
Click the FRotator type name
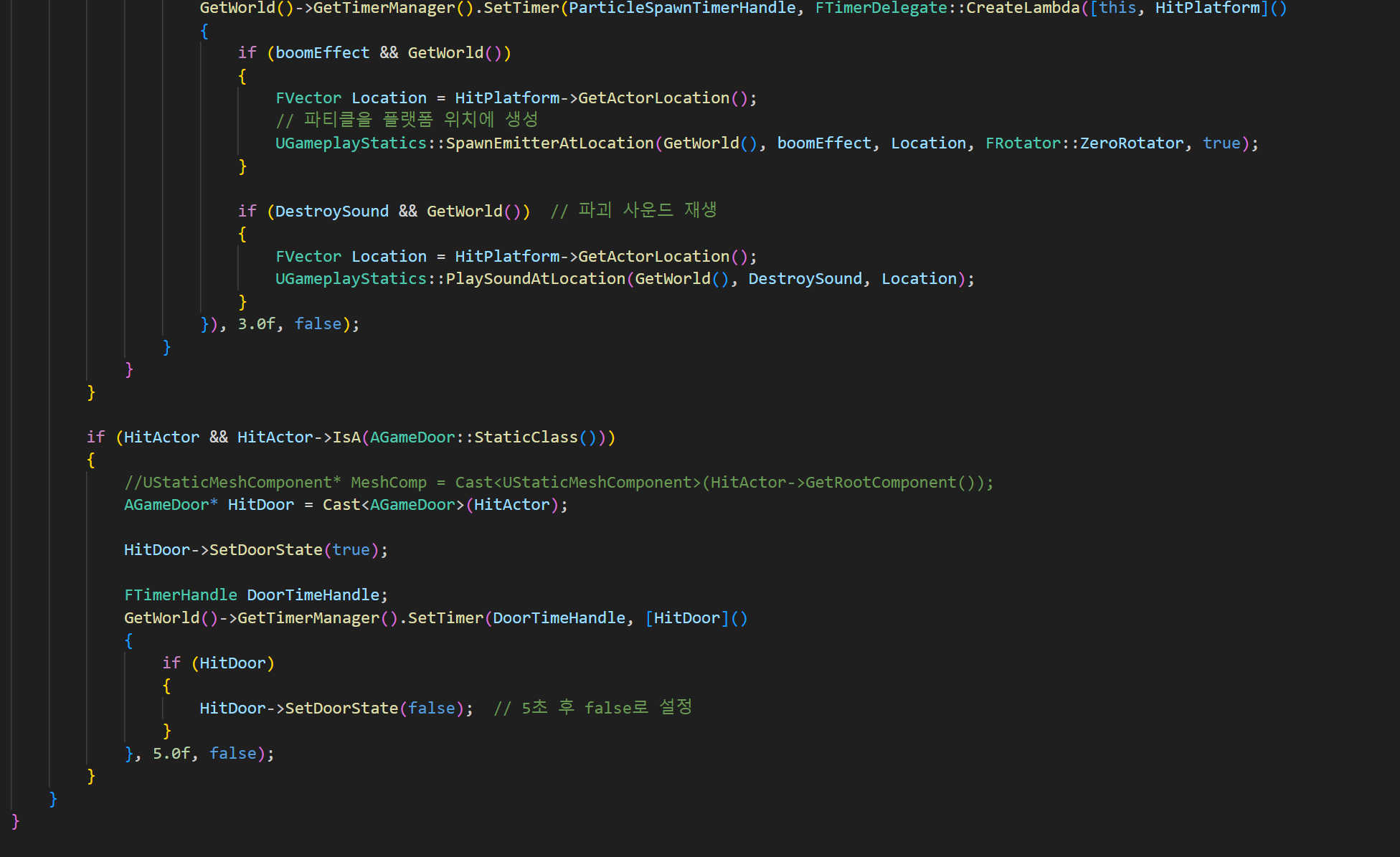tap(1022, 143)
